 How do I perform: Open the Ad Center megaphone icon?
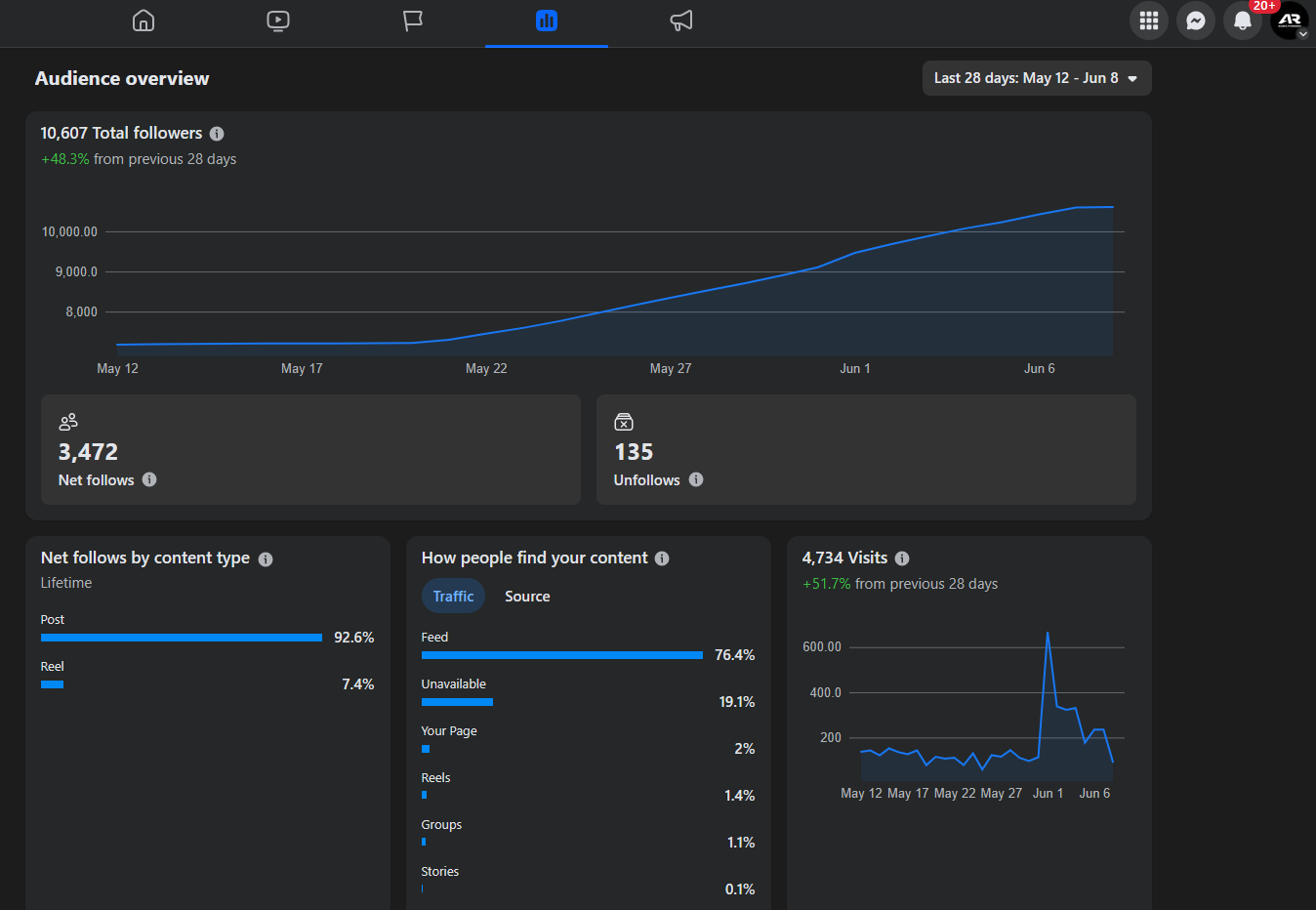pyautogui.click(x=681, y=21)
